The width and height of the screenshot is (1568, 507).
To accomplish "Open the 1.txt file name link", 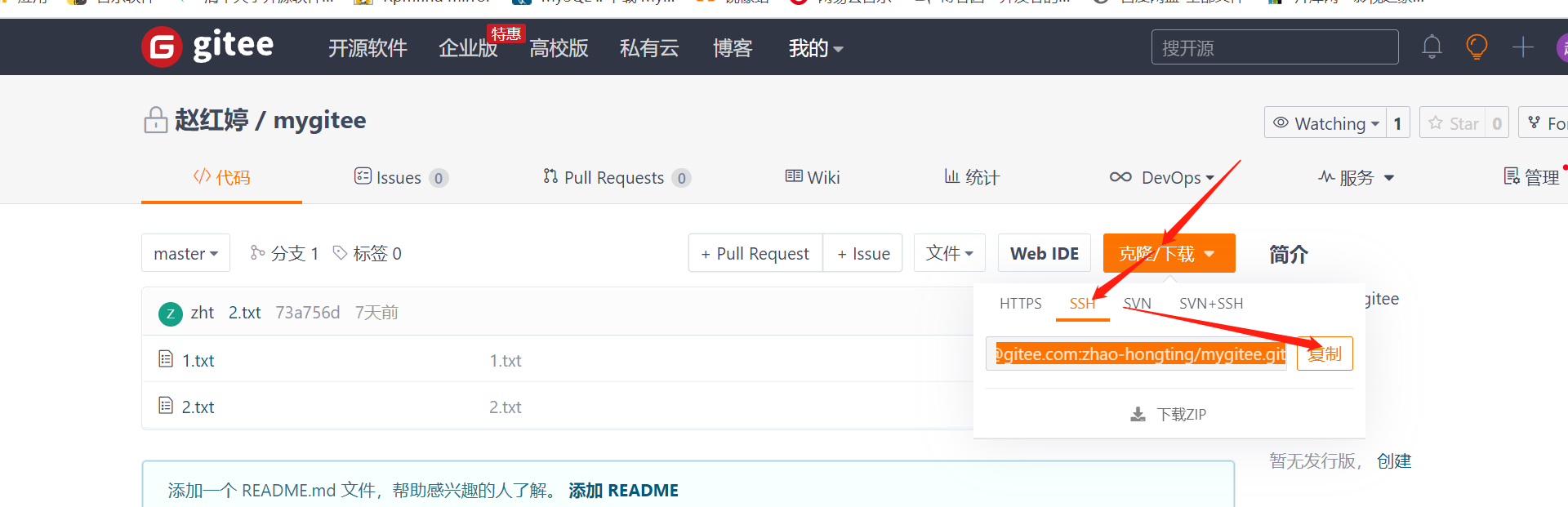I will (198, 360).
